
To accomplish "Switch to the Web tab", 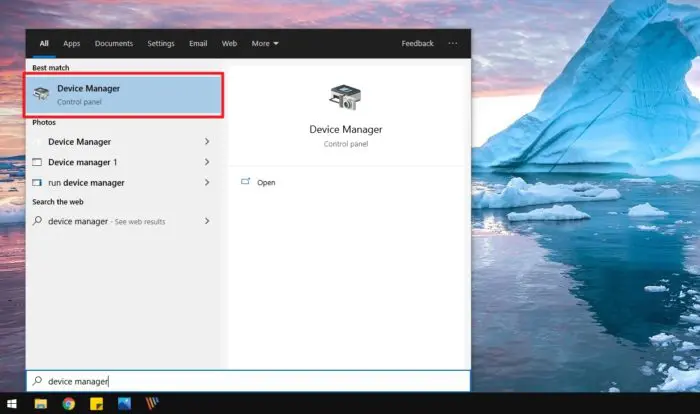I will pyautogui.click(x=229, y=43).
